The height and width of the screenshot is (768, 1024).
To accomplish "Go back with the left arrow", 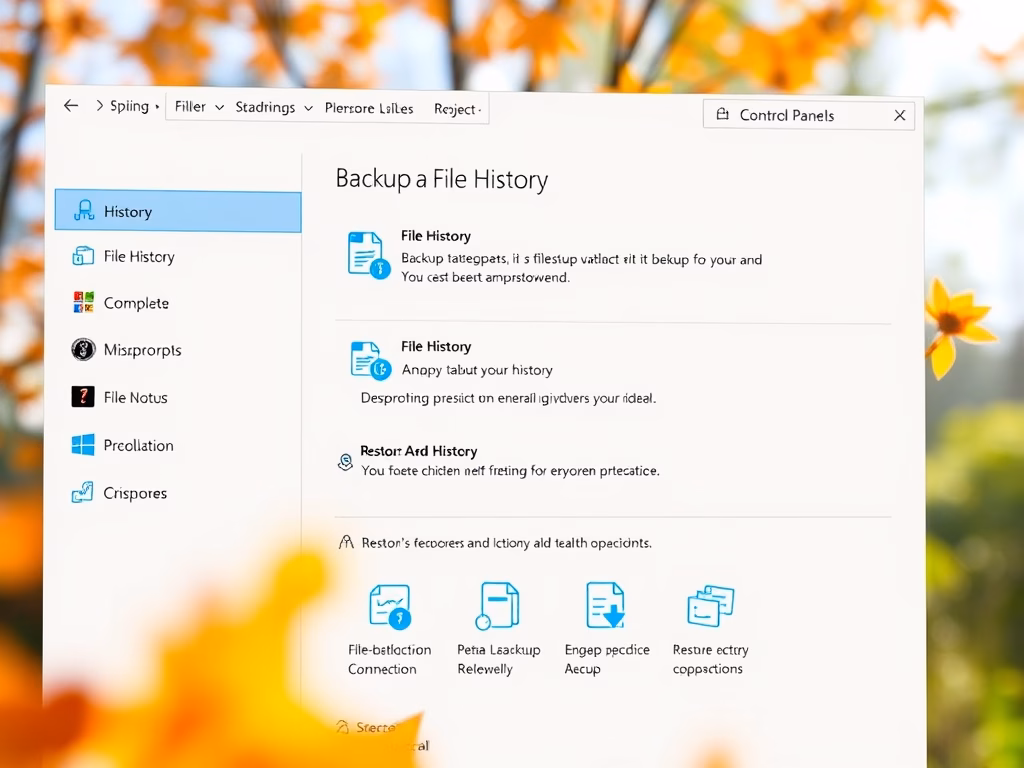I will [71, 105].
